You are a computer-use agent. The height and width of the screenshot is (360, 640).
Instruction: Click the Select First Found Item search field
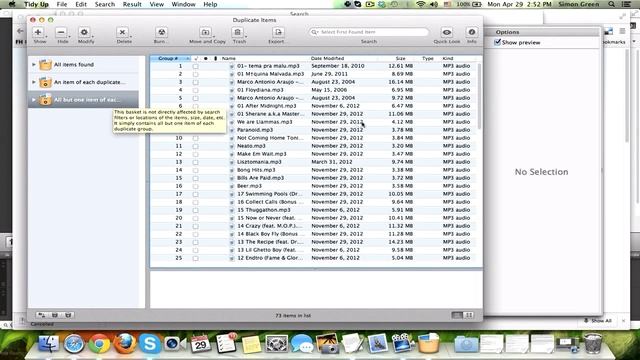click(x=369, y=32)
